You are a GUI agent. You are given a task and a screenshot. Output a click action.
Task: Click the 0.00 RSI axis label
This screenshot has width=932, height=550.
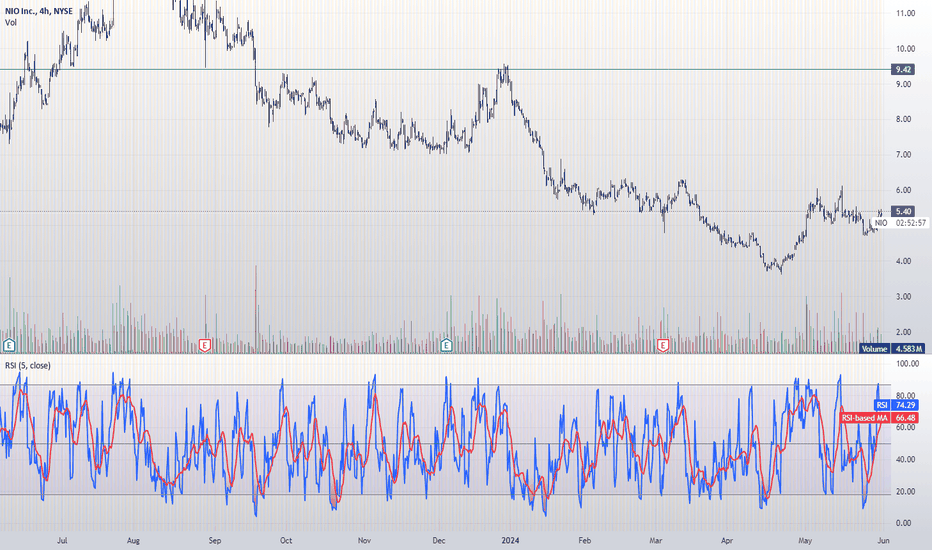click(903, 523)
